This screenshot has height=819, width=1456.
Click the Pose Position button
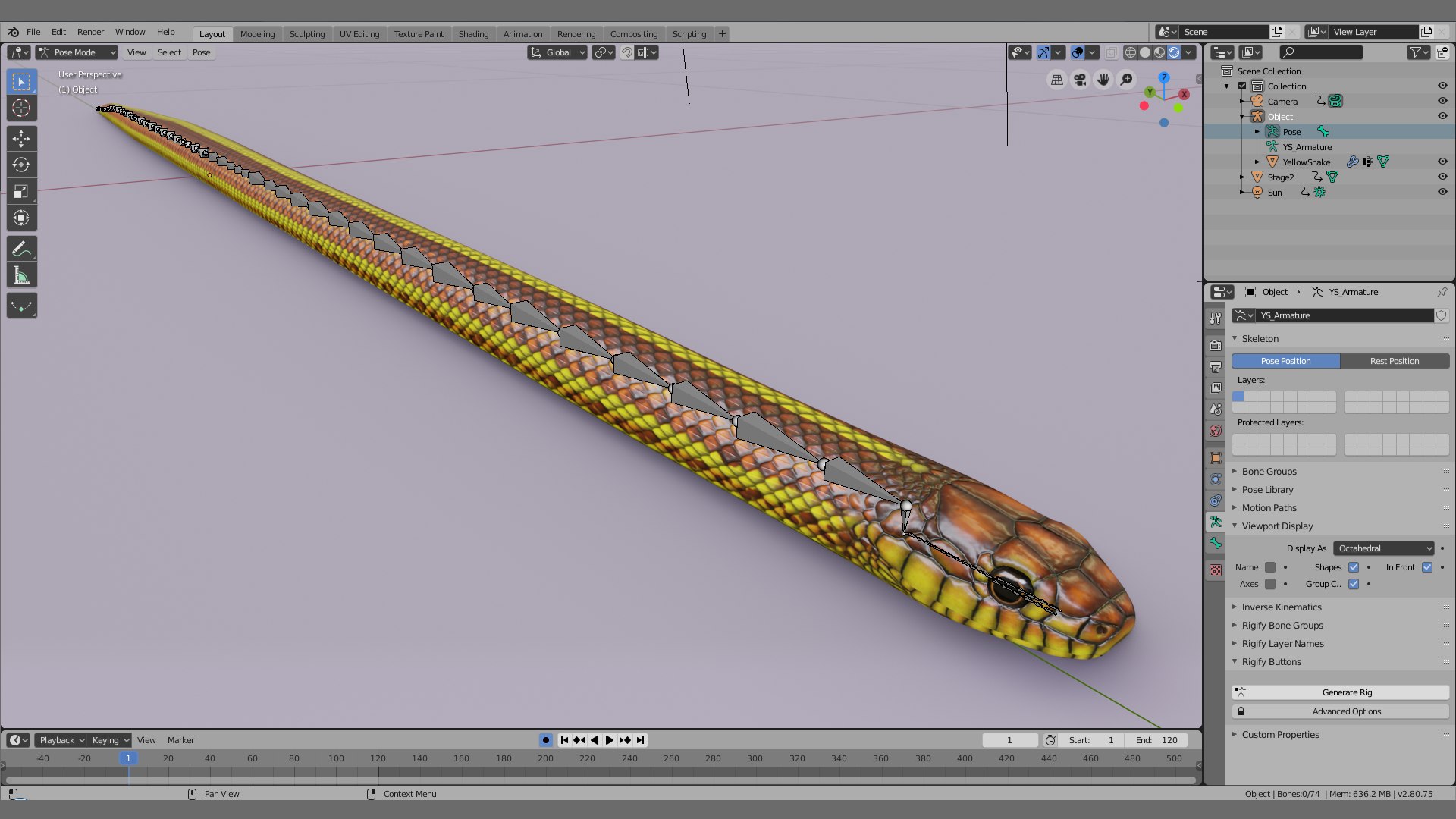click(1285, 361)
